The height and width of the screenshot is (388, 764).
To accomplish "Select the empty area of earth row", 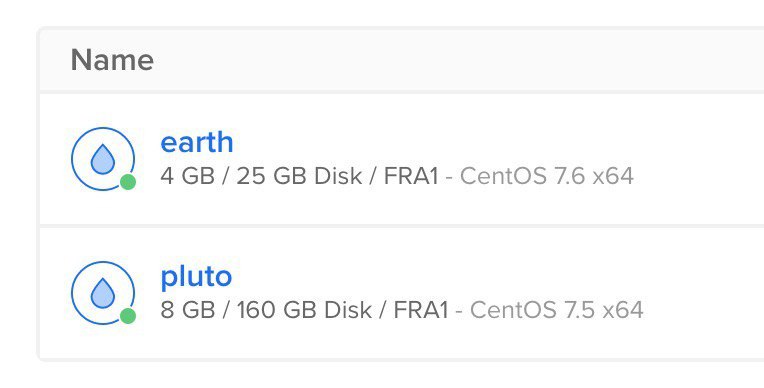I will pyautogui.click(x=697, y=159).
